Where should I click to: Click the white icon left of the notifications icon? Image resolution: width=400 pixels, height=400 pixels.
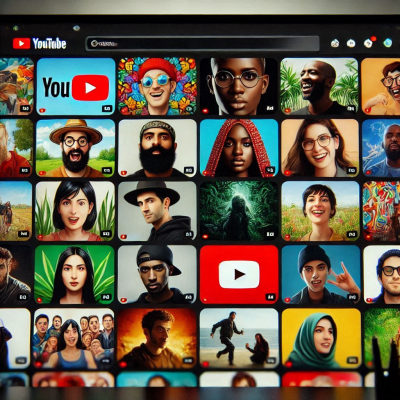pos(351,43)
